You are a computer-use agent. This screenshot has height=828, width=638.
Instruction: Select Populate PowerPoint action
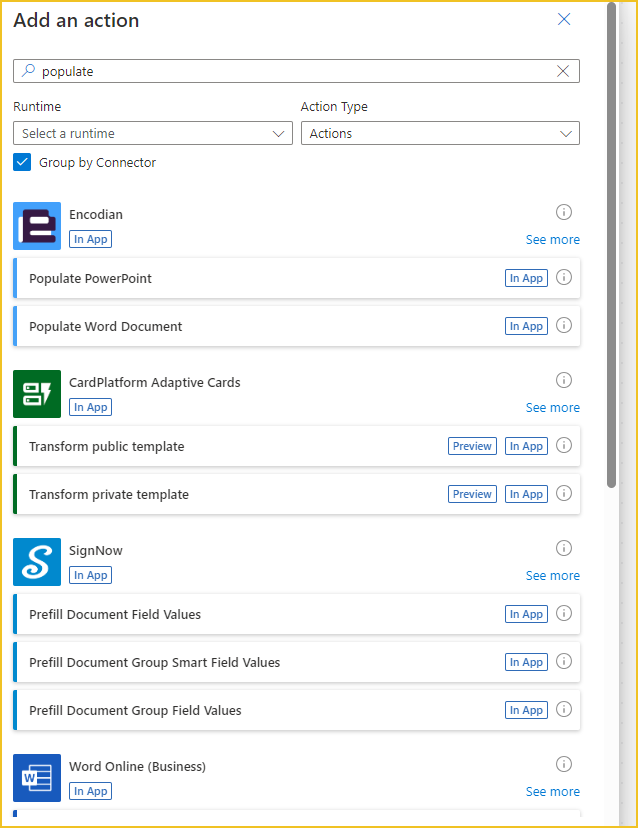pos(296,278)
